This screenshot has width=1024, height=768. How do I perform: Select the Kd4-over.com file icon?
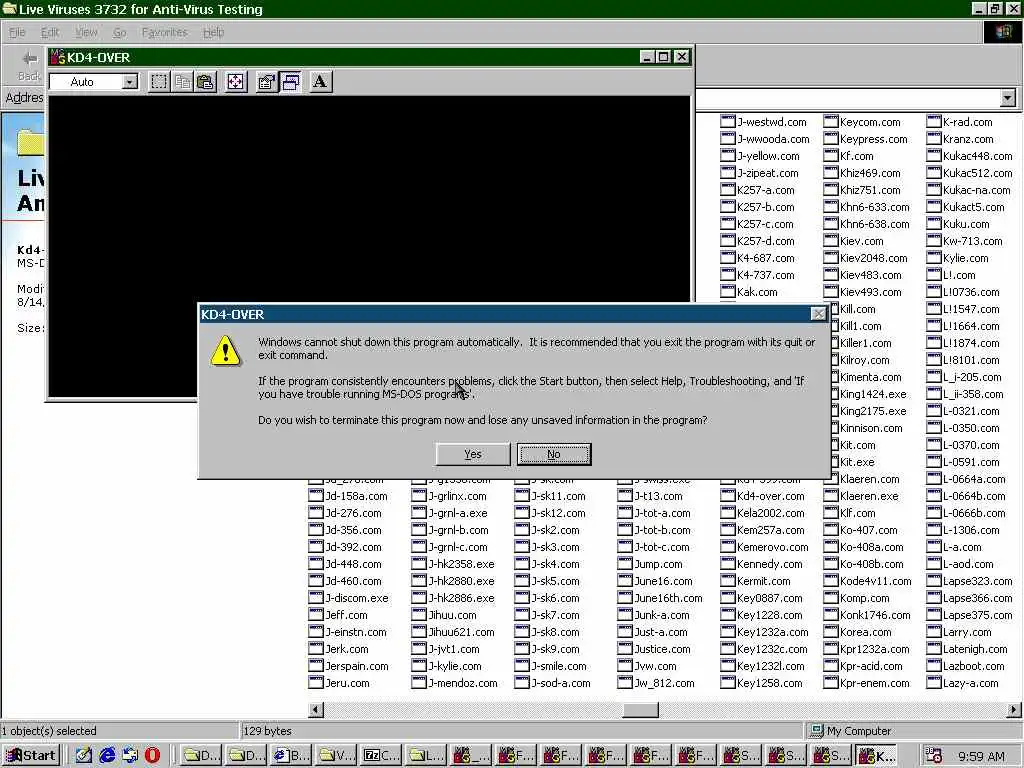pyautogui.click(x=728, y=496)
